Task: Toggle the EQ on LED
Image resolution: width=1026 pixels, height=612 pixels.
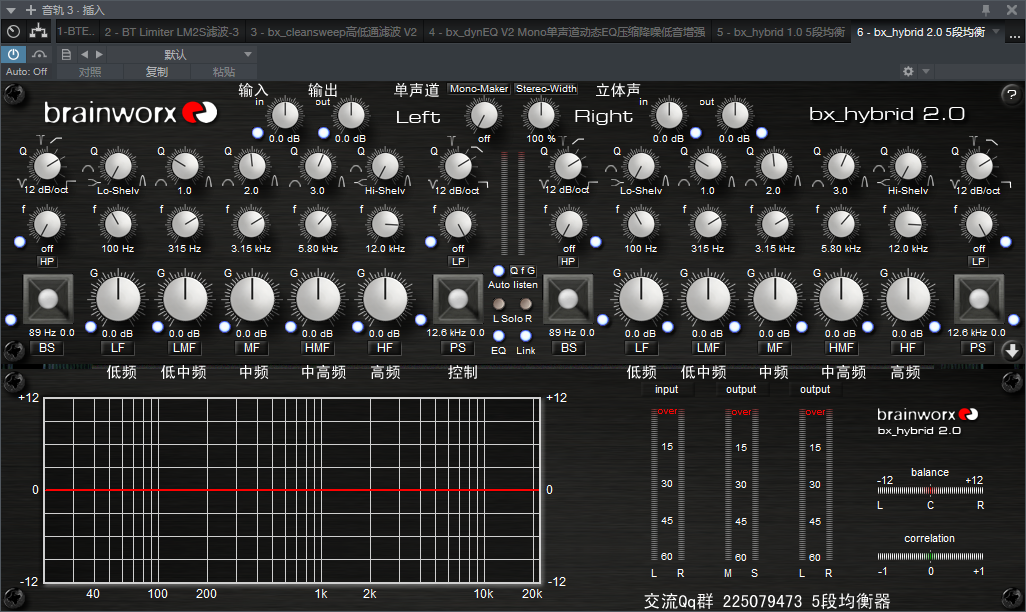Action: [499, 336]
